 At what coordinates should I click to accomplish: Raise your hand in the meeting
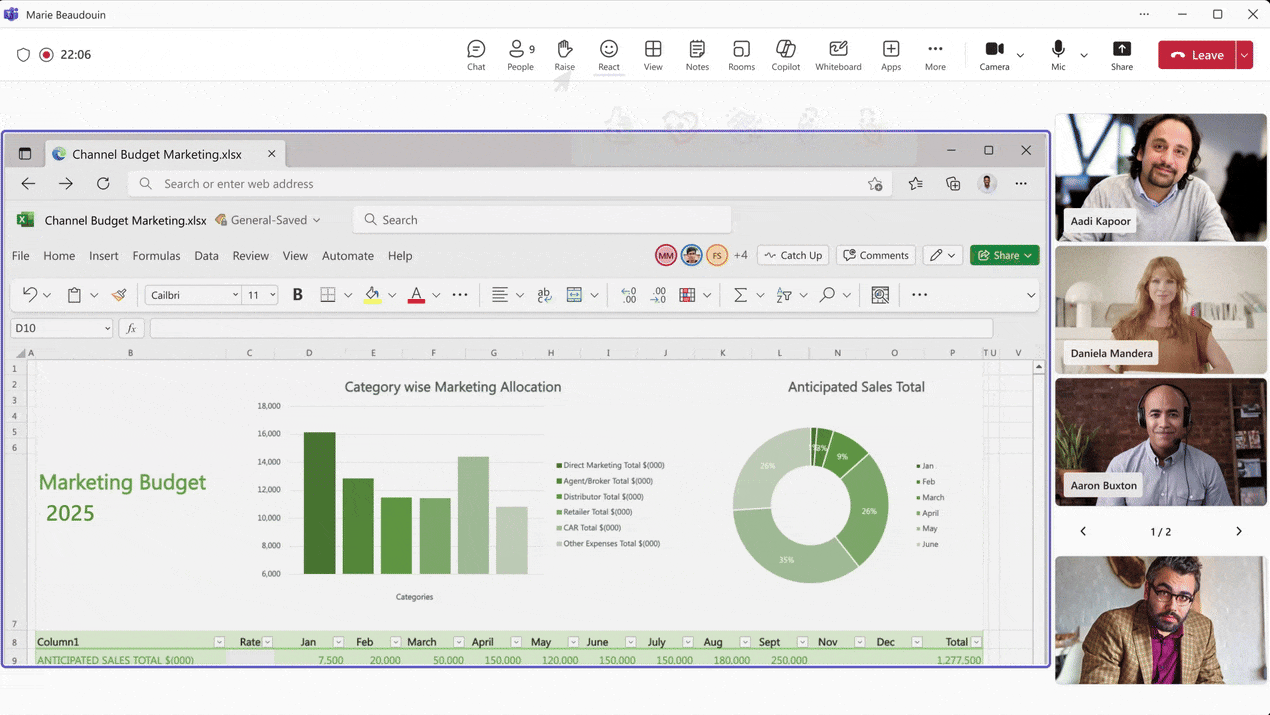point(564,55)
